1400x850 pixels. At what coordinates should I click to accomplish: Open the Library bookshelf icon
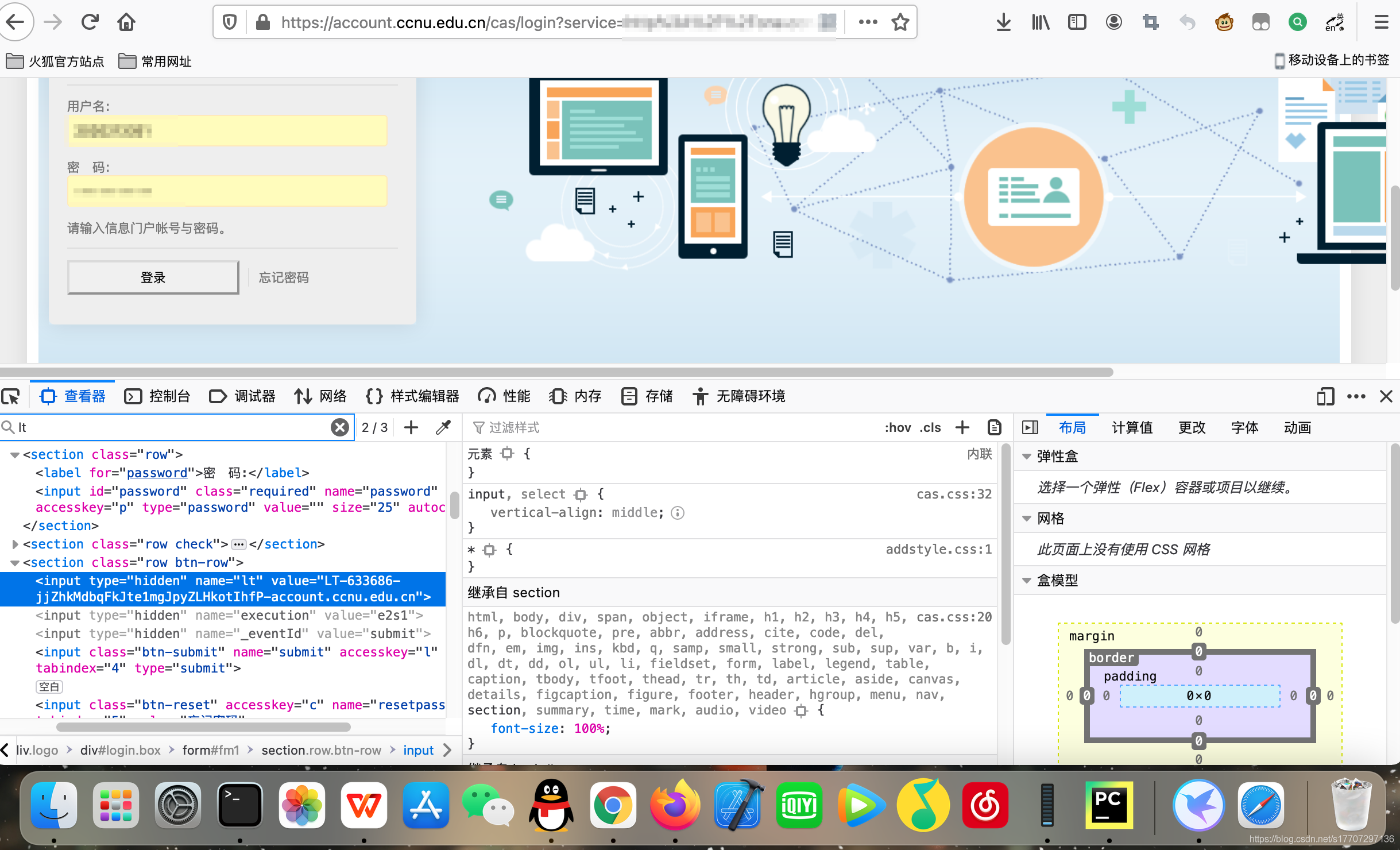pos(1040,22)
